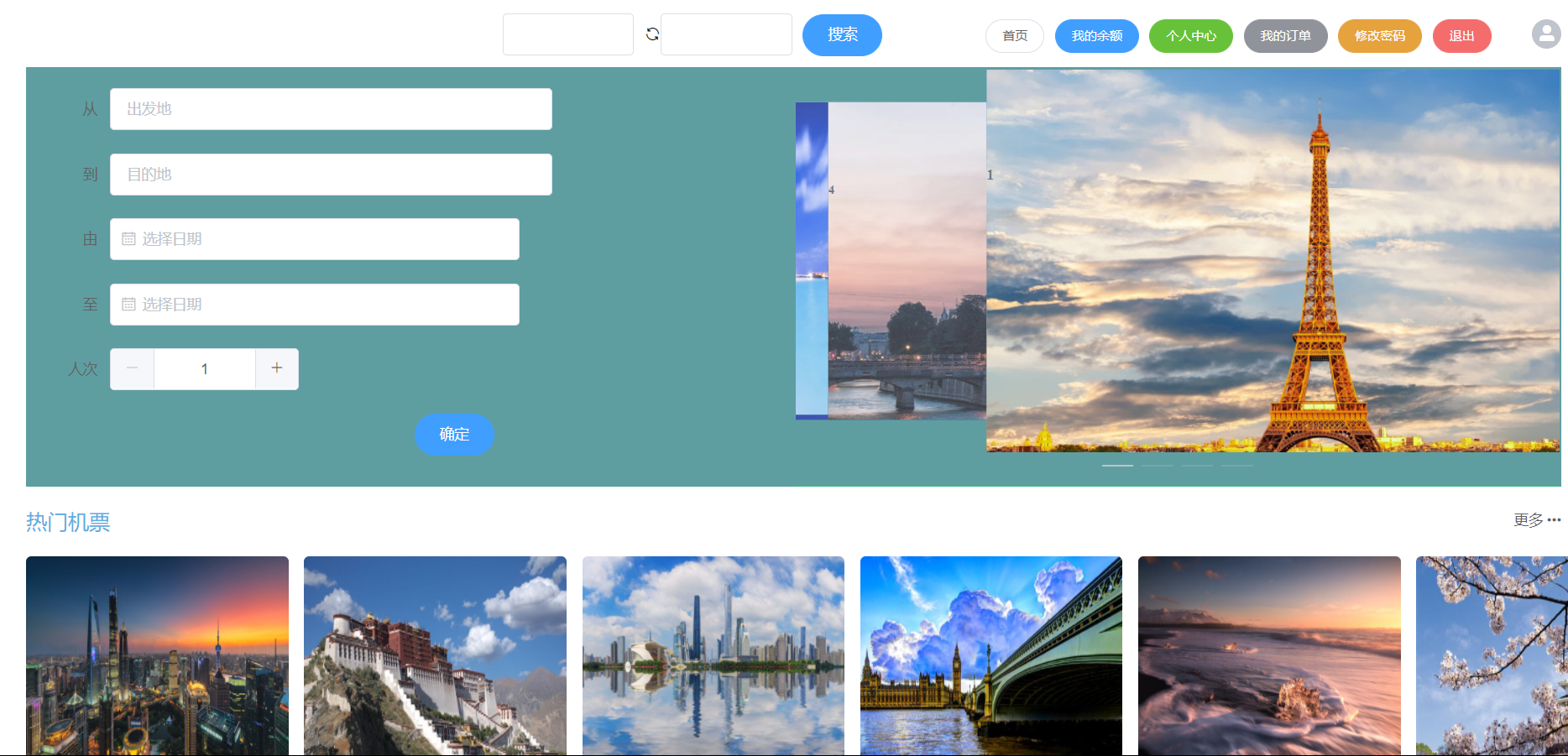Open 个人中心 personal center
The image size is (1568, 756).
coord(1191,36)
